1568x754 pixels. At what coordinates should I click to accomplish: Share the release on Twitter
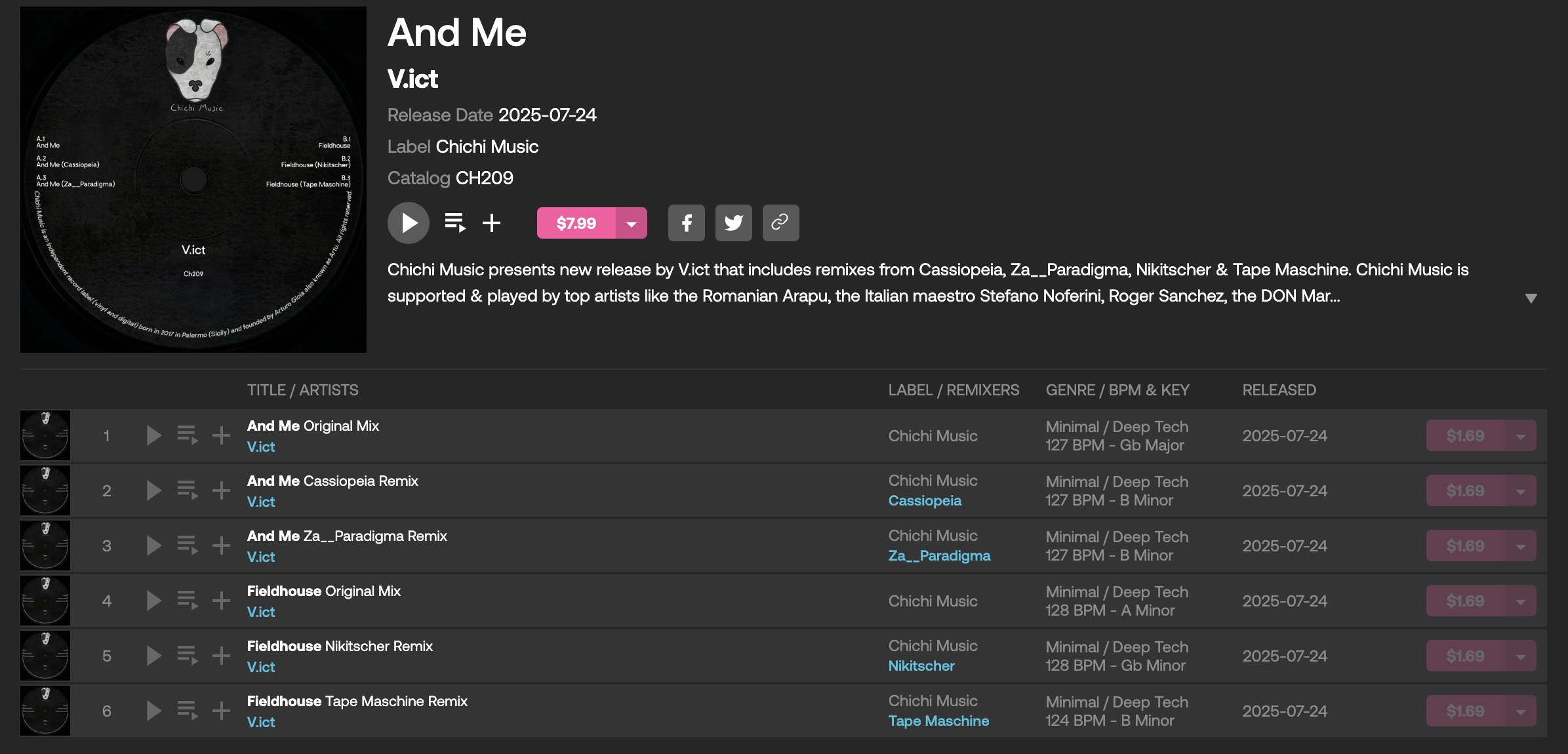point(733,223)
